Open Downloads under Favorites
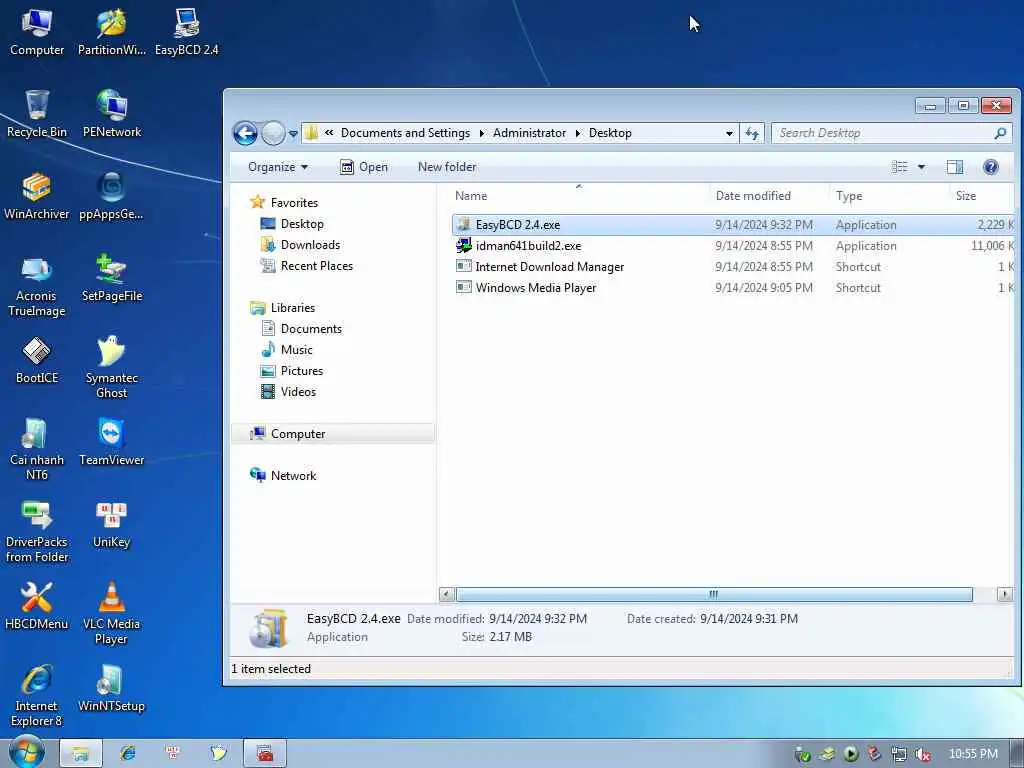The image size is (1024, 768). (310, 245)
